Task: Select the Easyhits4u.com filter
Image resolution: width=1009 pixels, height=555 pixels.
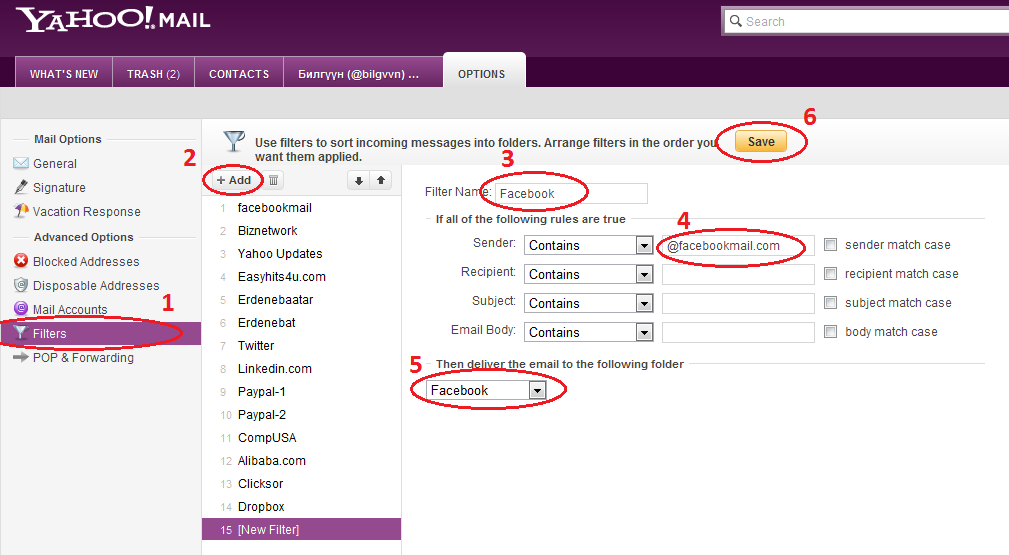Action: [301, 277]
